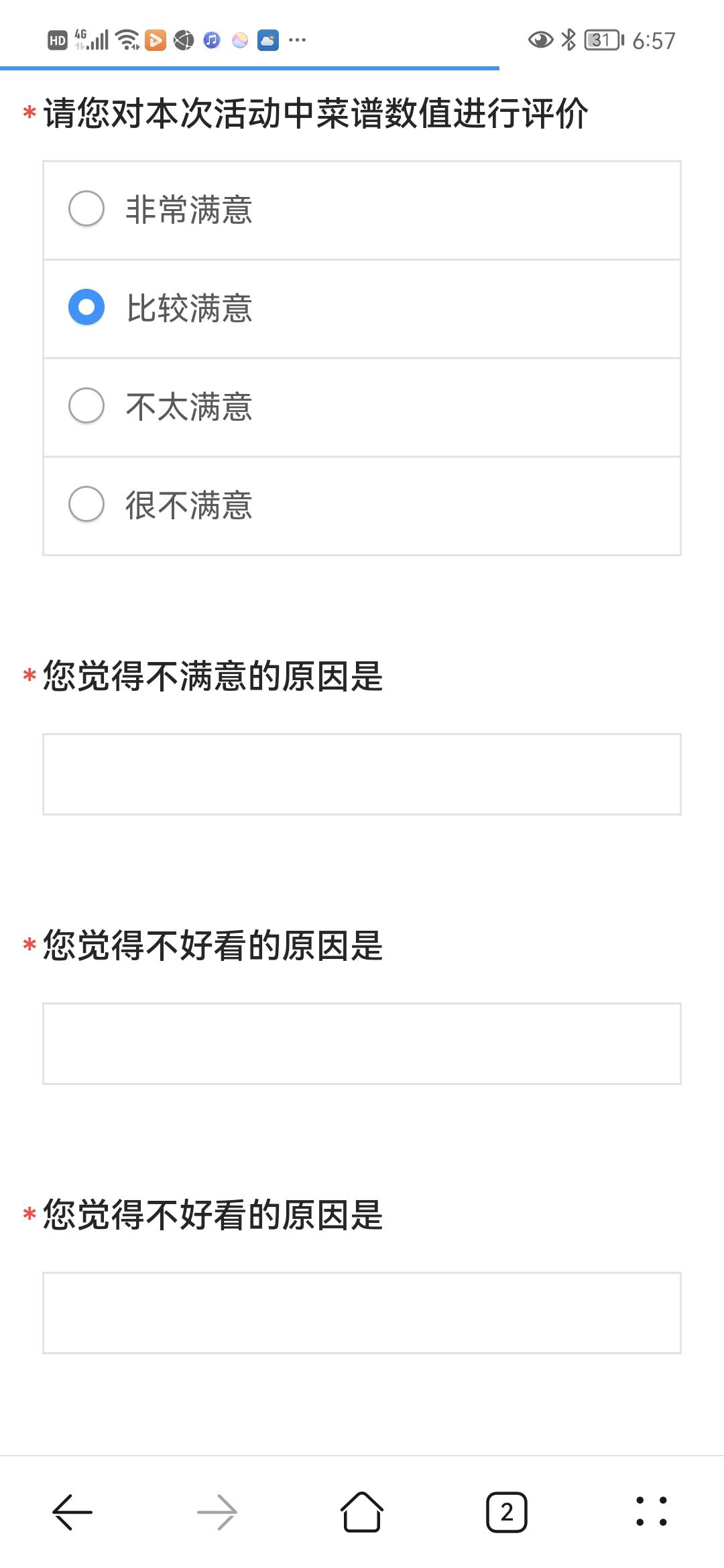Tap the battery indicator icon
724x1568 pixels.
[x=603, y=40]
